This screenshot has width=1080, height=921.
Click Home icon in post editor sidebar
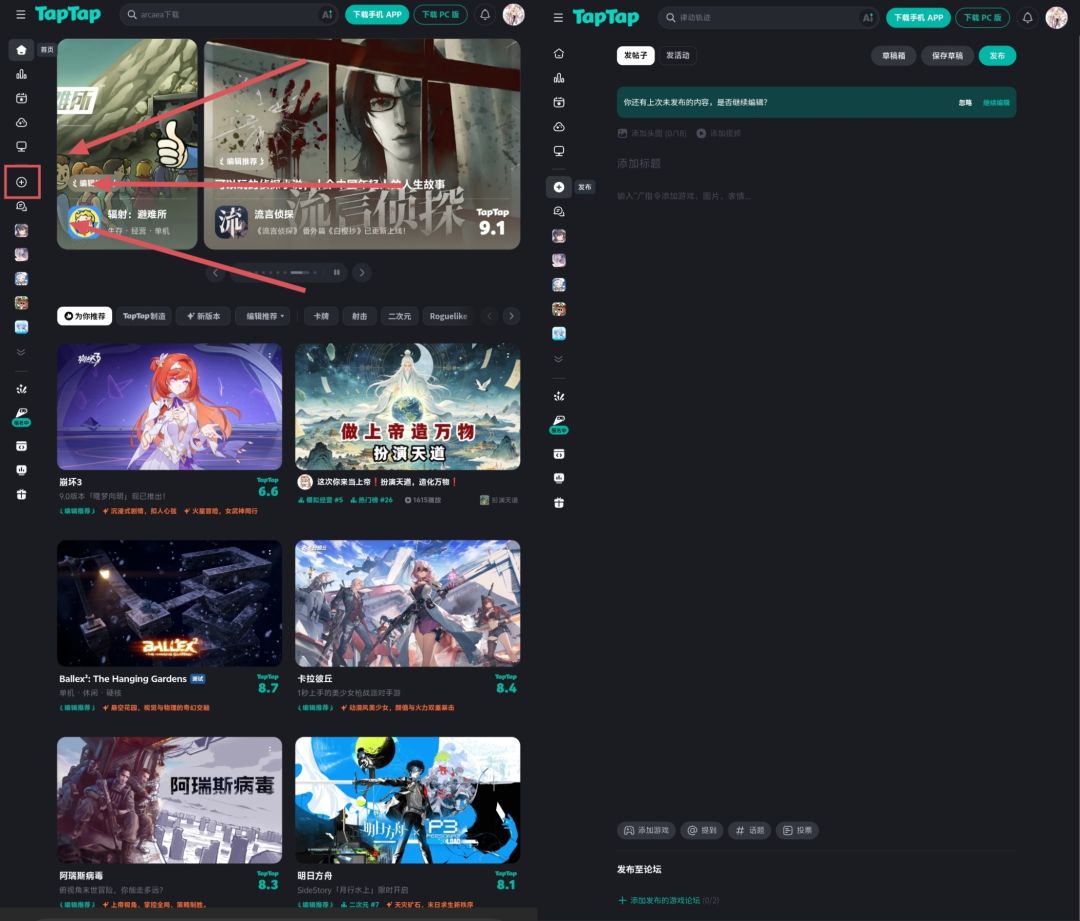point(559,54)
